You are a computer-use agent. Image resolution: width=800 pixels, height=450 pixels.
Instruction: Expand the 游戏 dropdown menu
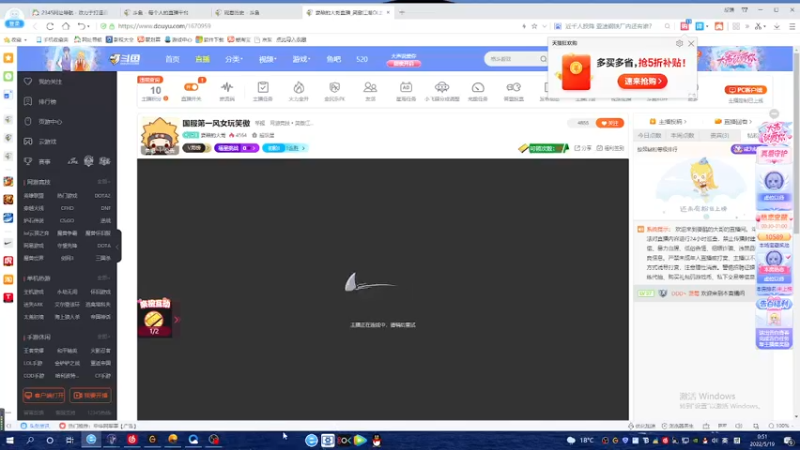[x=301, y=59]
